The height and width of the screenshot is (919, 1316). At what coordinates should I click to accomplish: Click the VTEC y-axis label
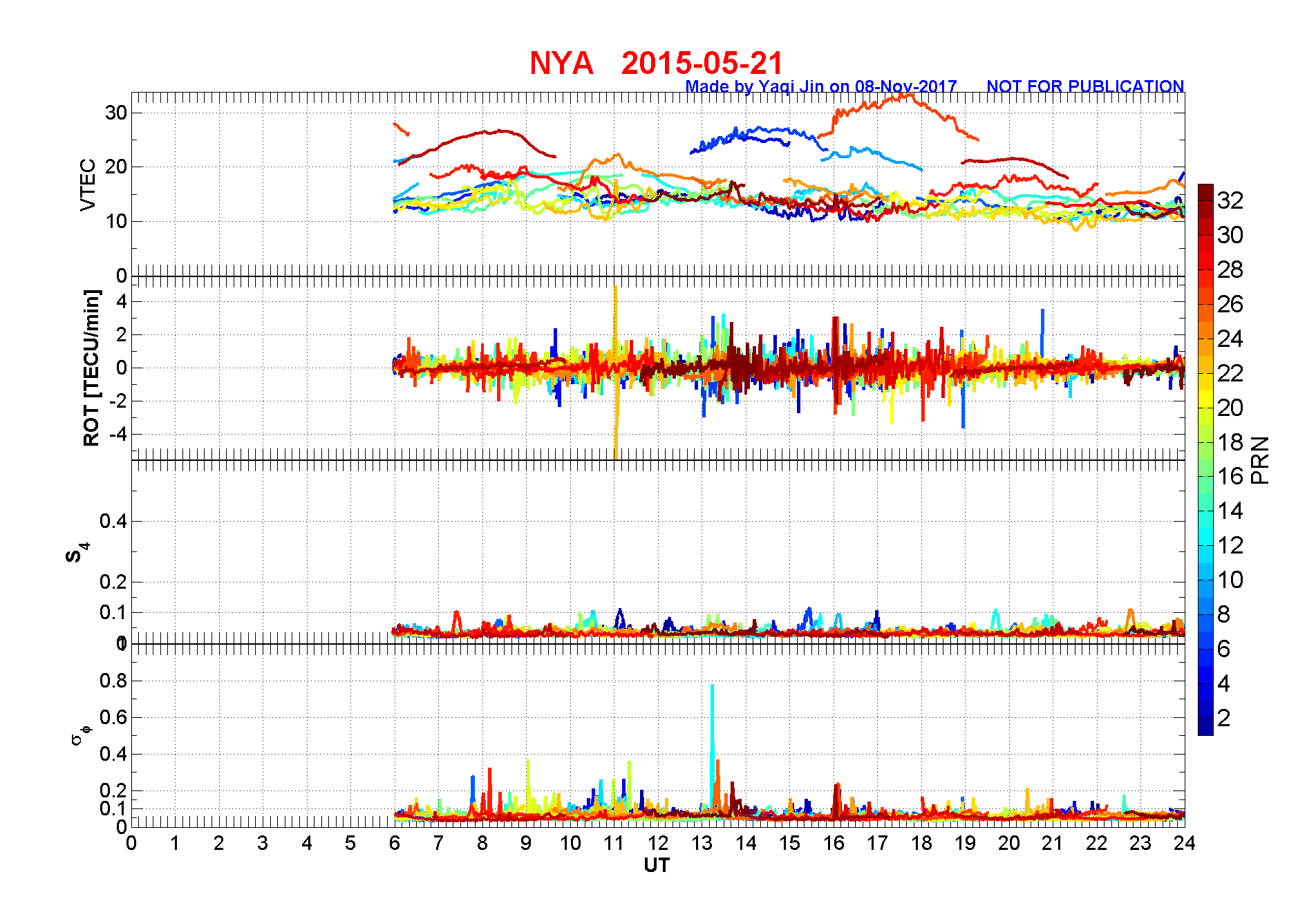tap(88, 184)
